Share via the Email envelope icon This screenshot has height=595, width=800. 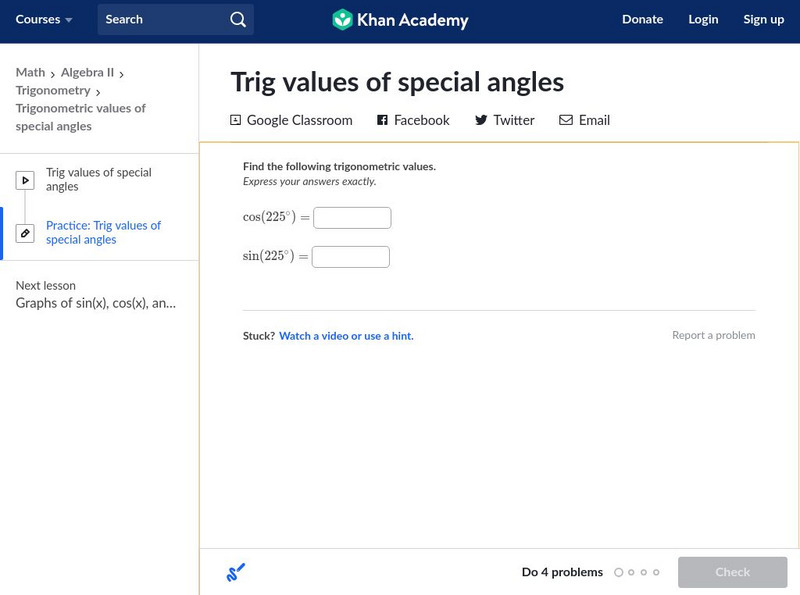pyautogui.click(x=566, y=120)
